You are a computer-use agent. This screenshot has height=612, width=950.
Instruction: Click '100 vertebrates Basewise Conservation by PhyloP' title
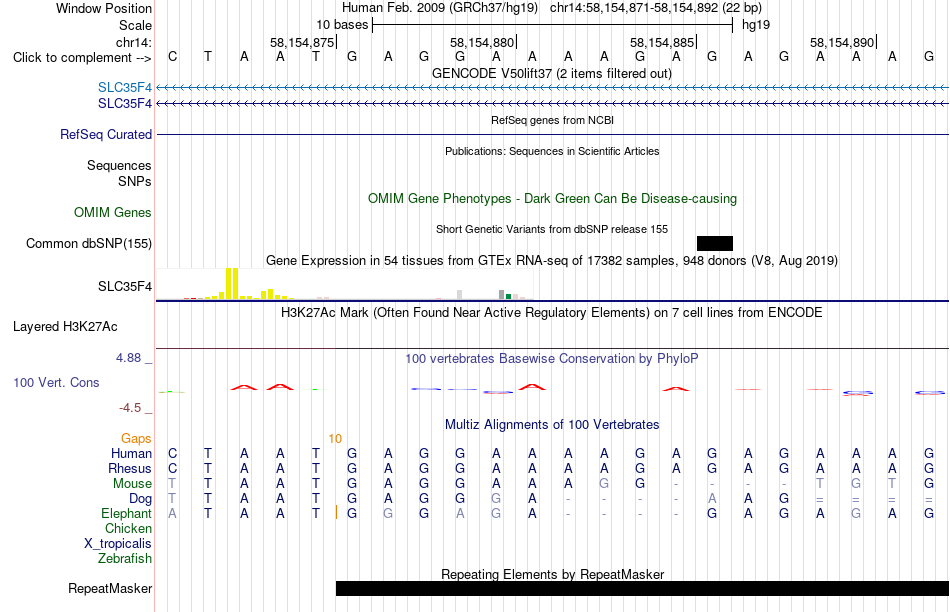click(552, 359)
